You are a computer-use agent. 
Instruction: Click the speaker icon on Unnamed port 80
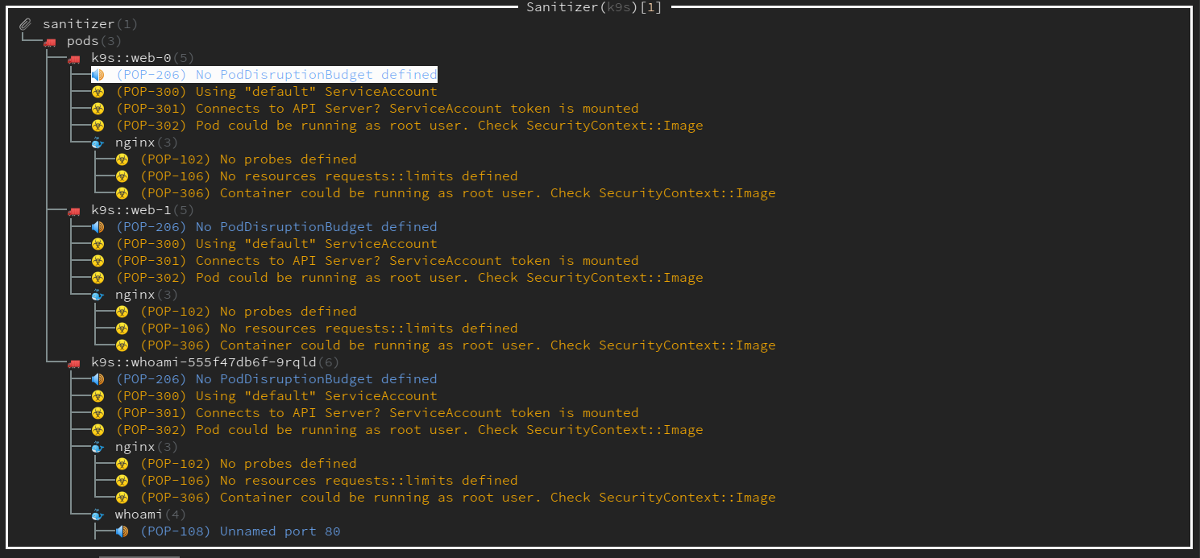pyautogui.click(x=121, y=532)
